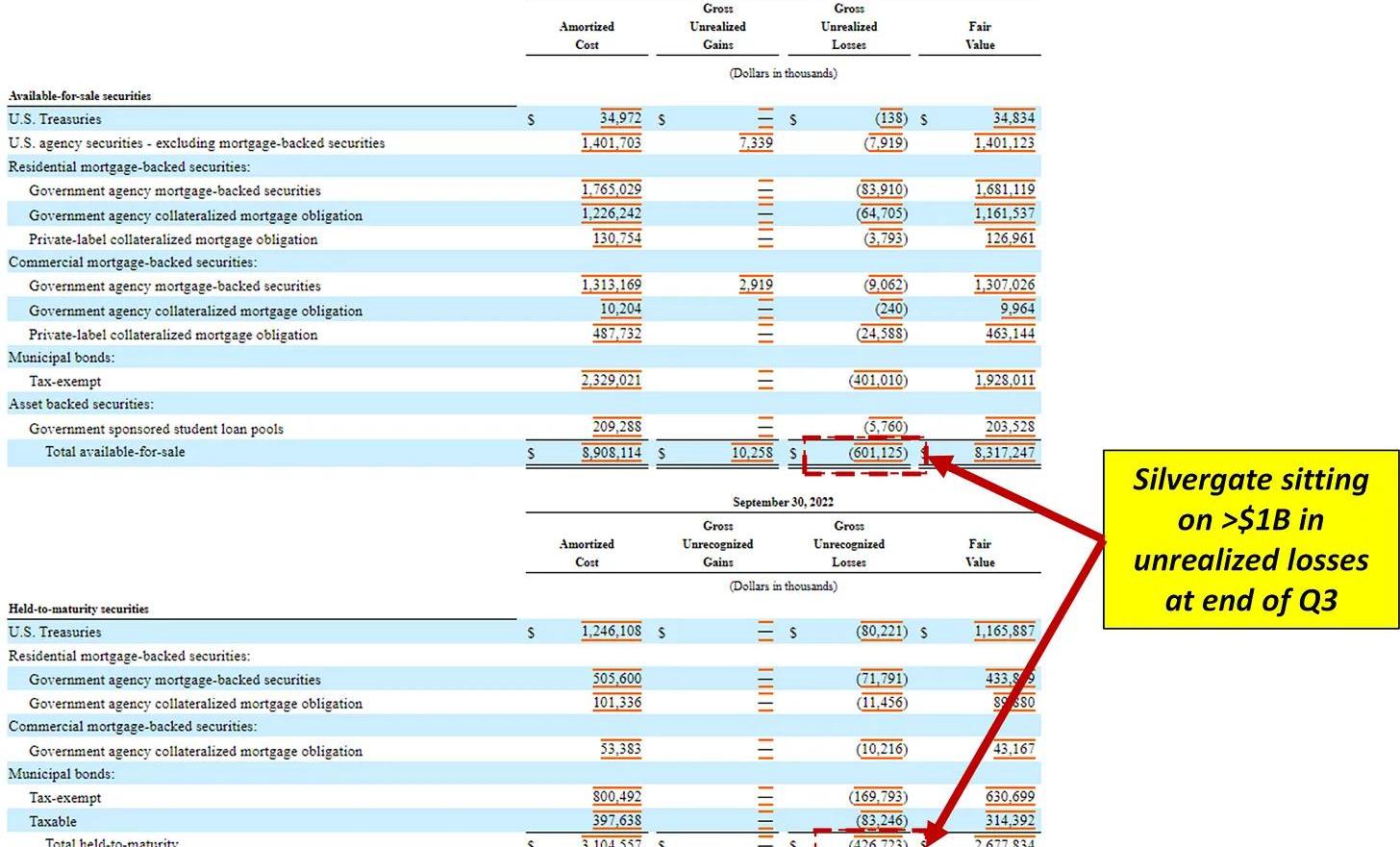The width and height of the screenshot is (1400, 847).
Task: Select total amortized cost 8,908,114
Action: coord(611,453)
